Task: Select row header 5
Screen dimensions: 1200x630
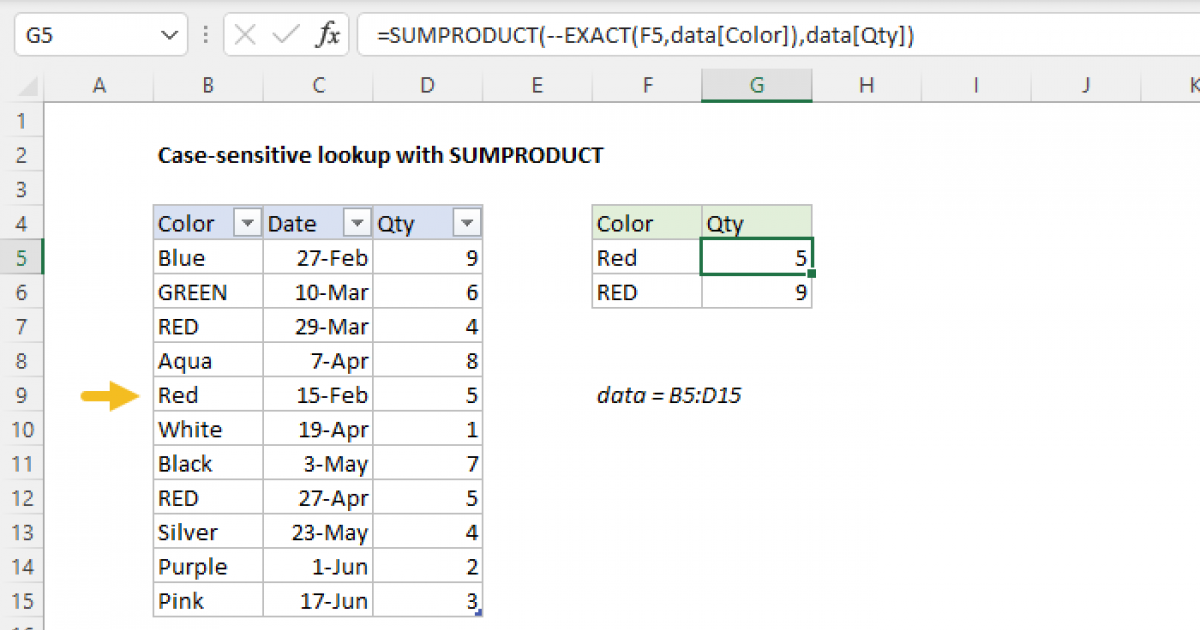Action: point(22,257)
